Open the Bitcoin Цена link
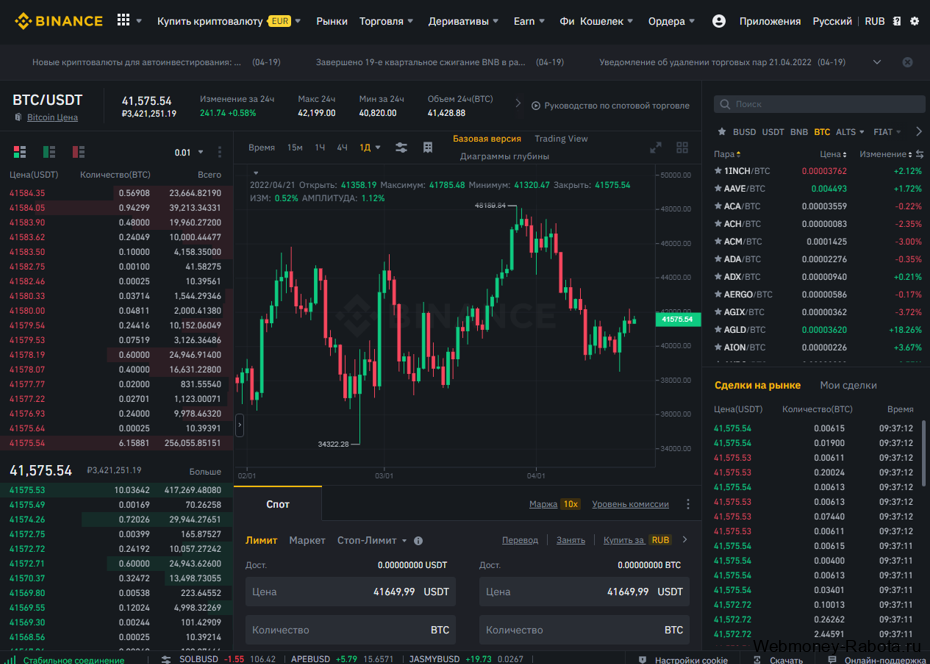The height and width of the screenshot is (664, 930). [52, 117]
